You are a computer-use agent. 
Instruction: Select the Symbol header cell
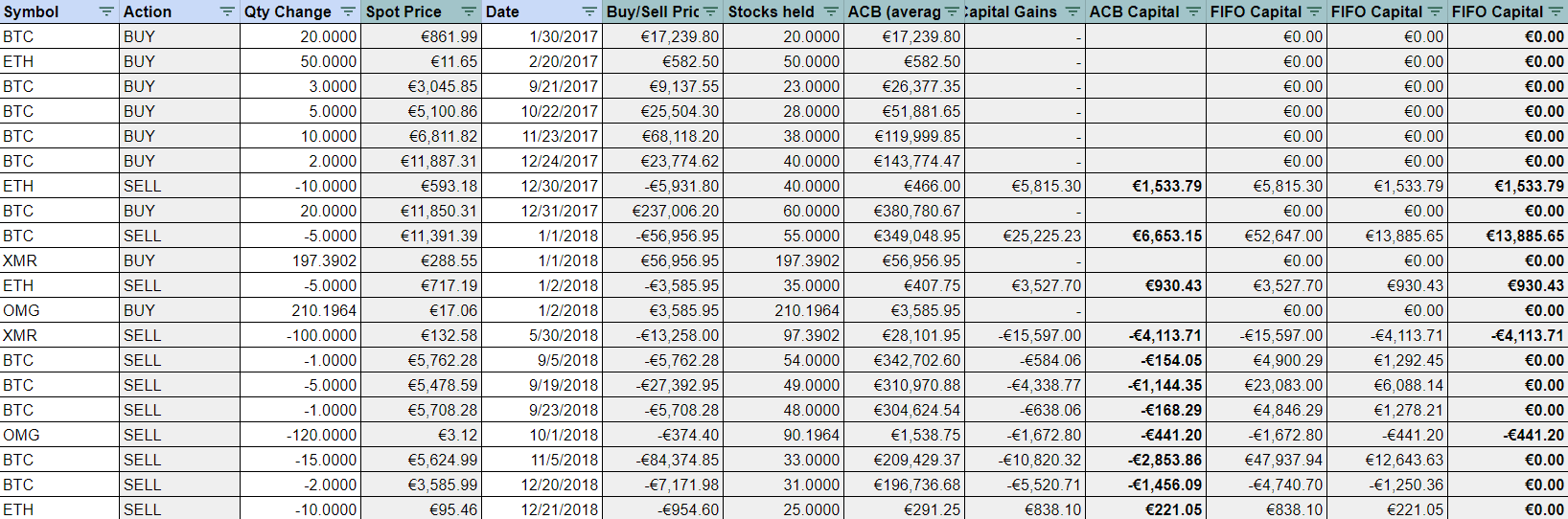[x=59, y=11]
